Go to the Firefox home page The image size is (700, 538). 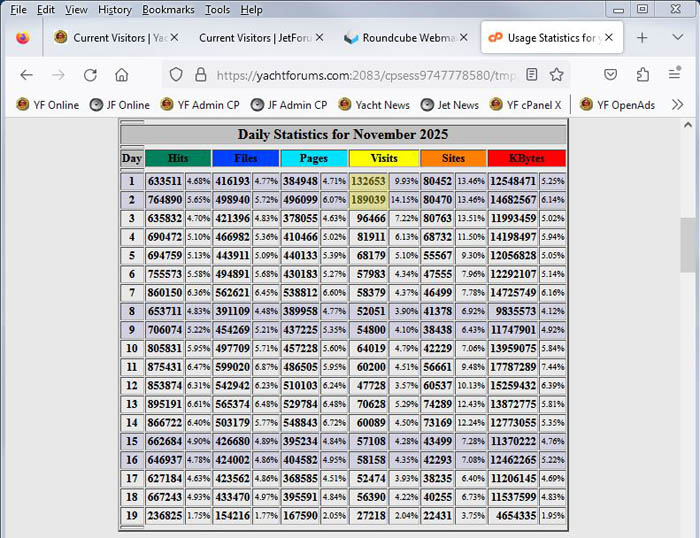point(122,75)
